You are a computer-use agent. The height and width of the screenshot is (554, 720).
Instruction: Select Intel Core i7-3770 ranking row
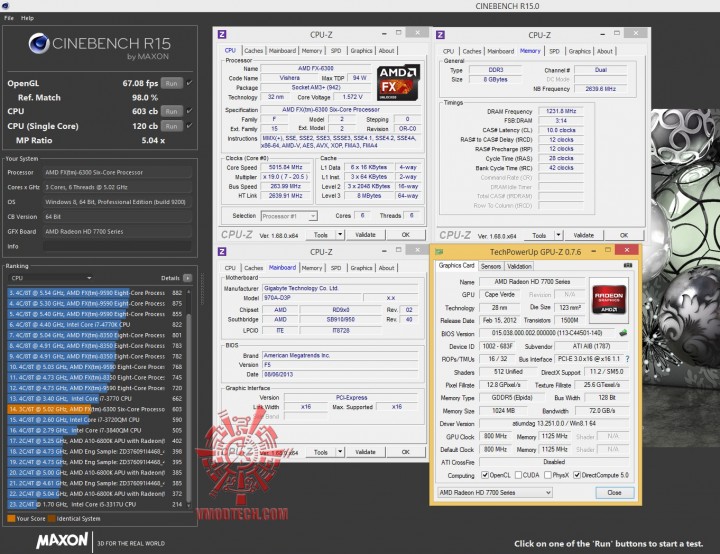[96, 398]
